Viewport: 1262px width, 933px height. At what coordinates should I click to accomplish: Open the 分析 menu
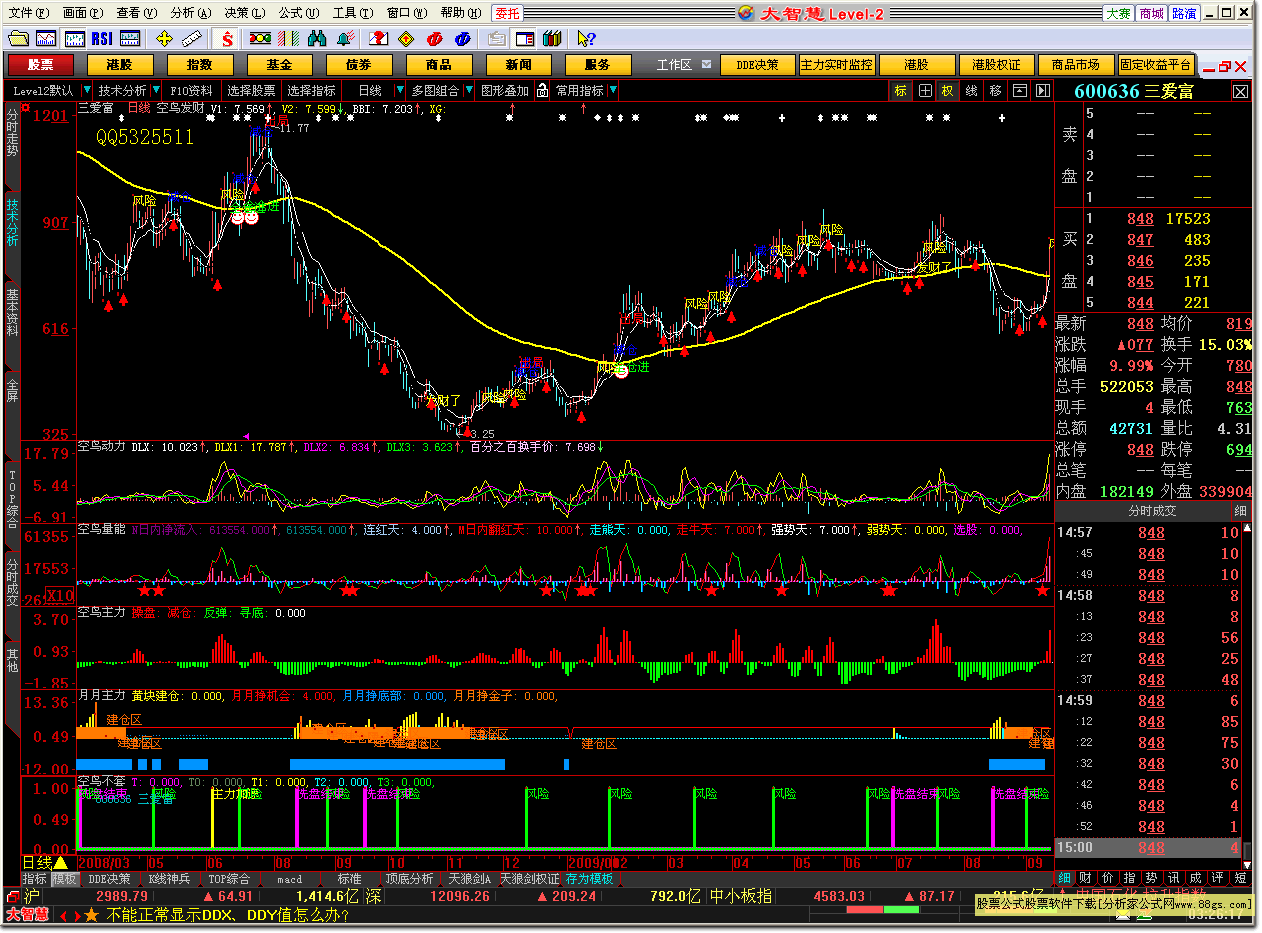click(x=191, y=13)
